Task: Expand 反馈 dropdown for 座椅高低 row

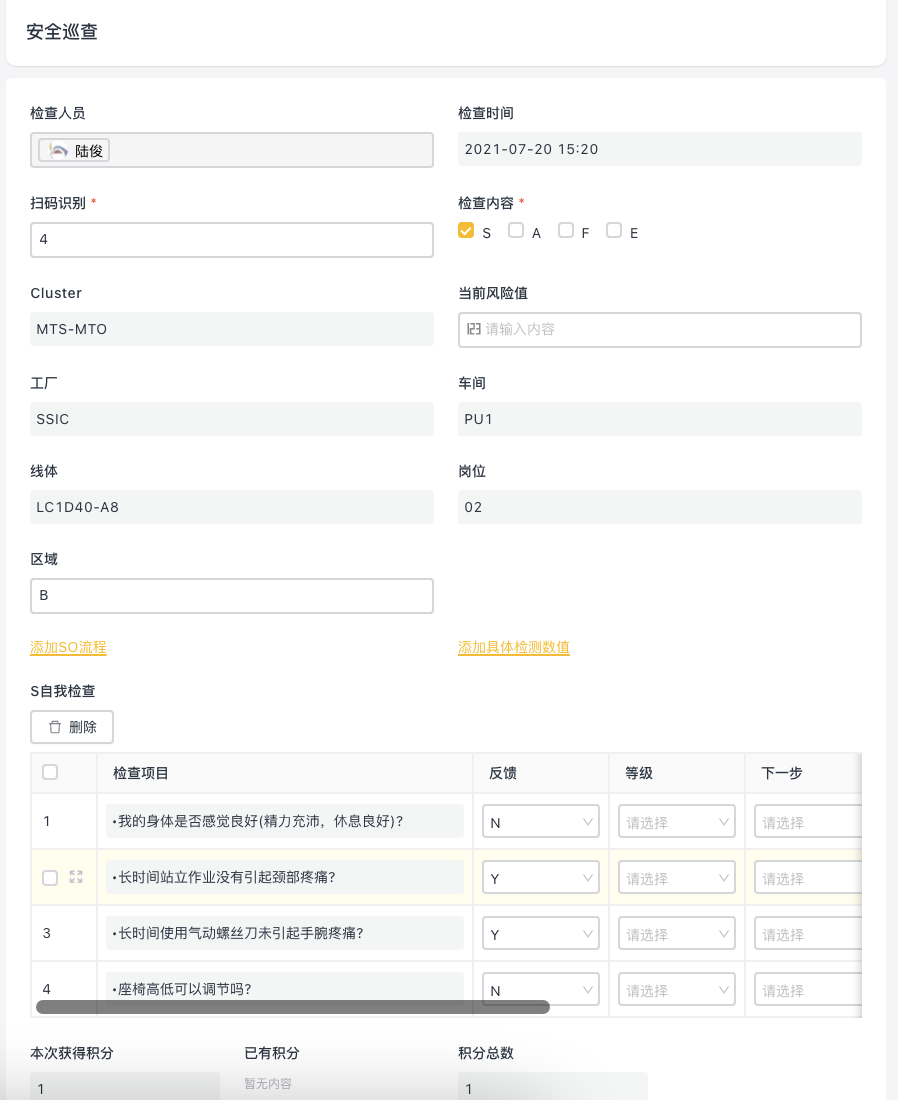Action: click(540, 990)
